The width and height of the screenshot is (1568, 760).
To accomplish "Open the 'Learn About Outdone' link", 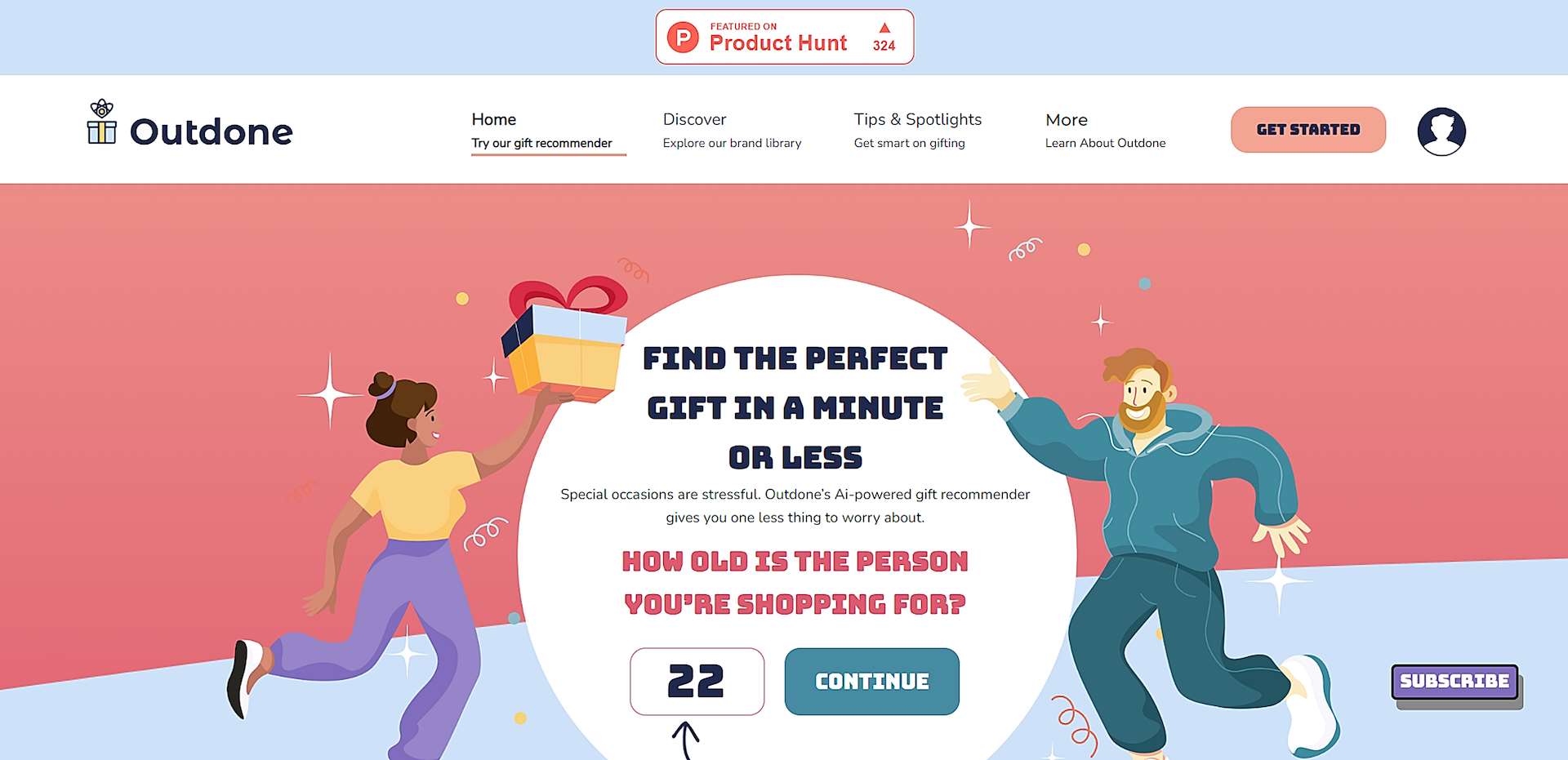I will click(1105, 143).
